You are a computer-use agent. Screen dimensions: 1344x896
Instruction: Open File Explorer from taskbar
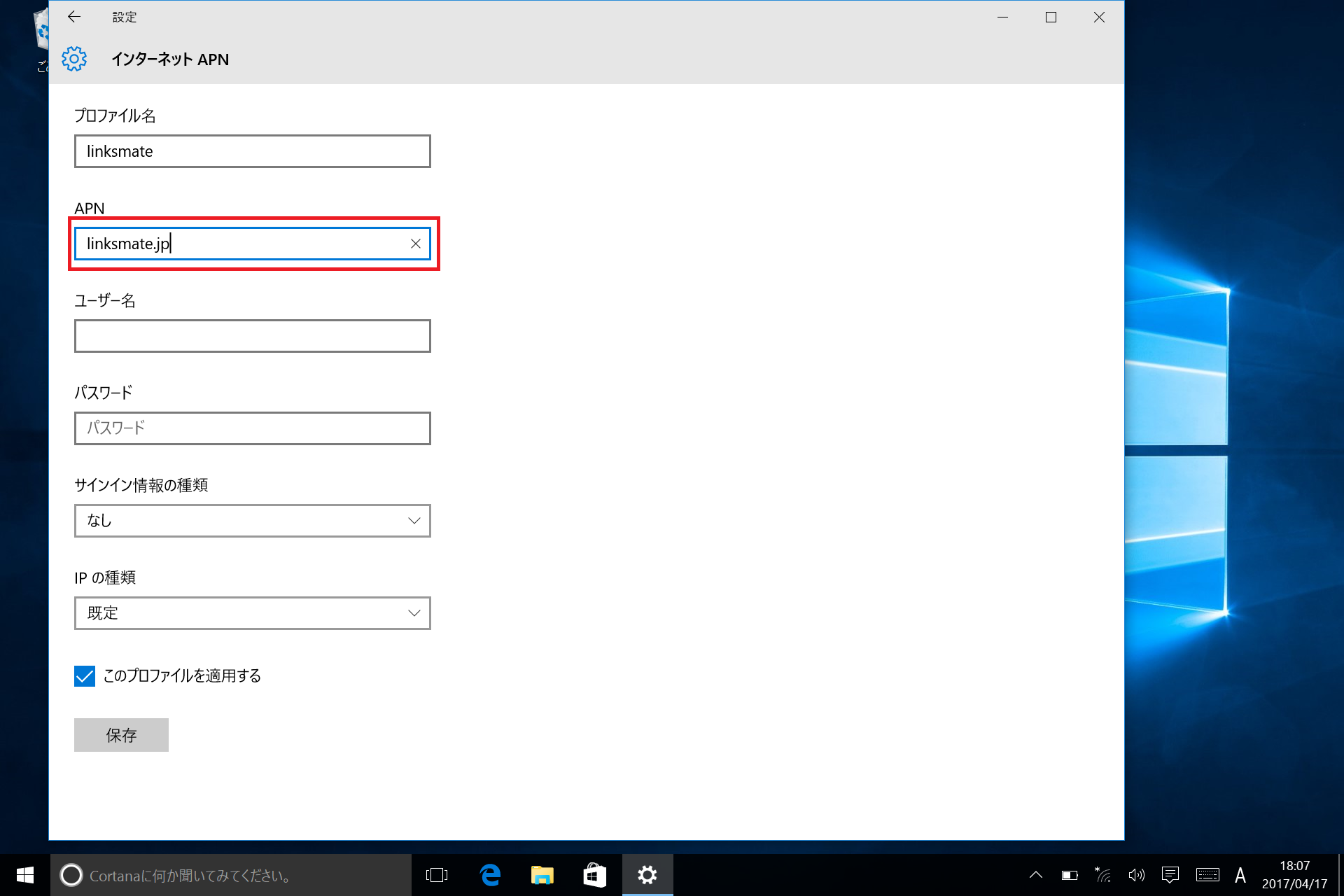[542, 875]
